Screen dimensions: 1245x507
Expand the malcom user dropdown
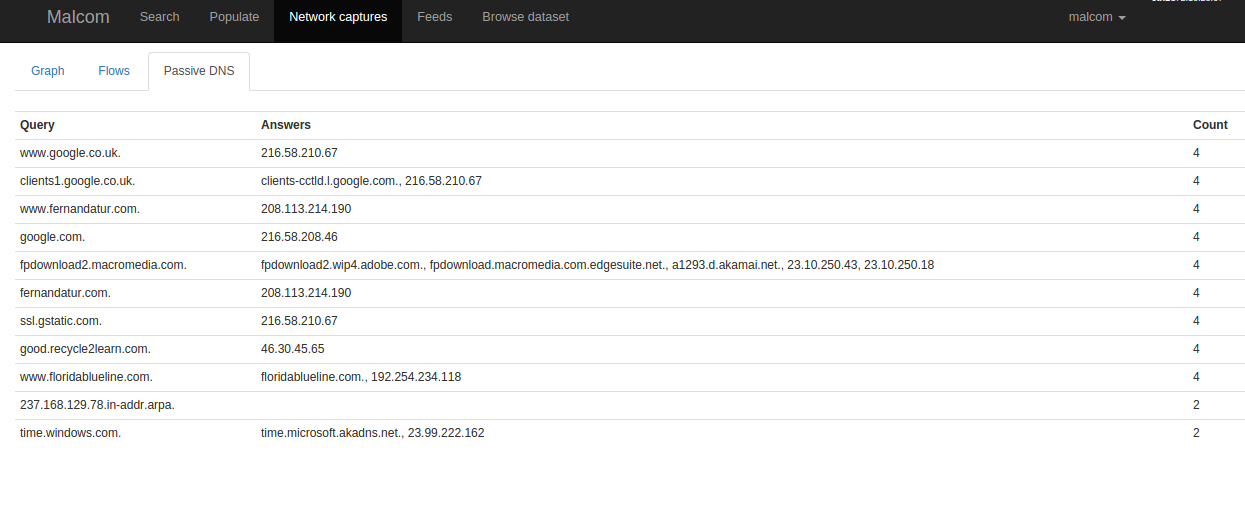tap(1097, 17)
